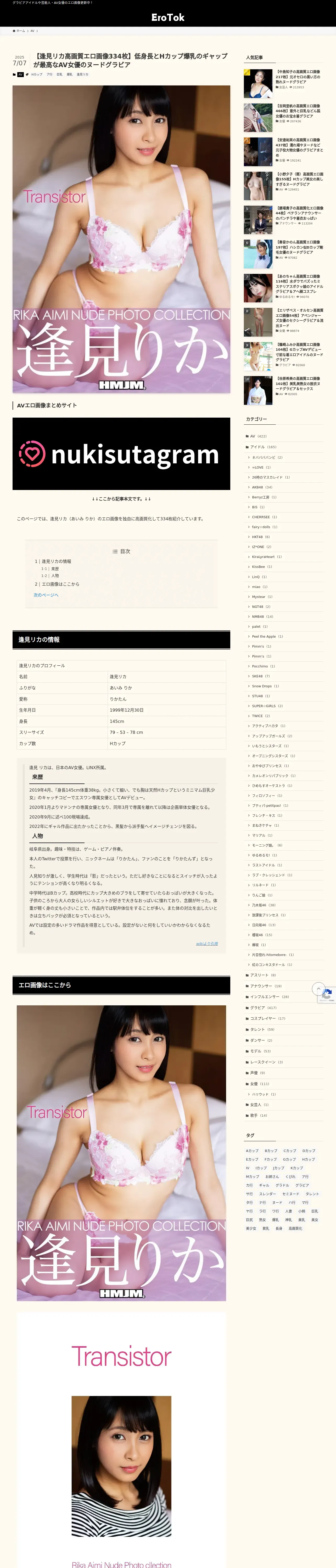The height and width of the screenshot is (1568, 336).
Task: Open popular article ranked 10 thumbnail
Action: point(258,391)
